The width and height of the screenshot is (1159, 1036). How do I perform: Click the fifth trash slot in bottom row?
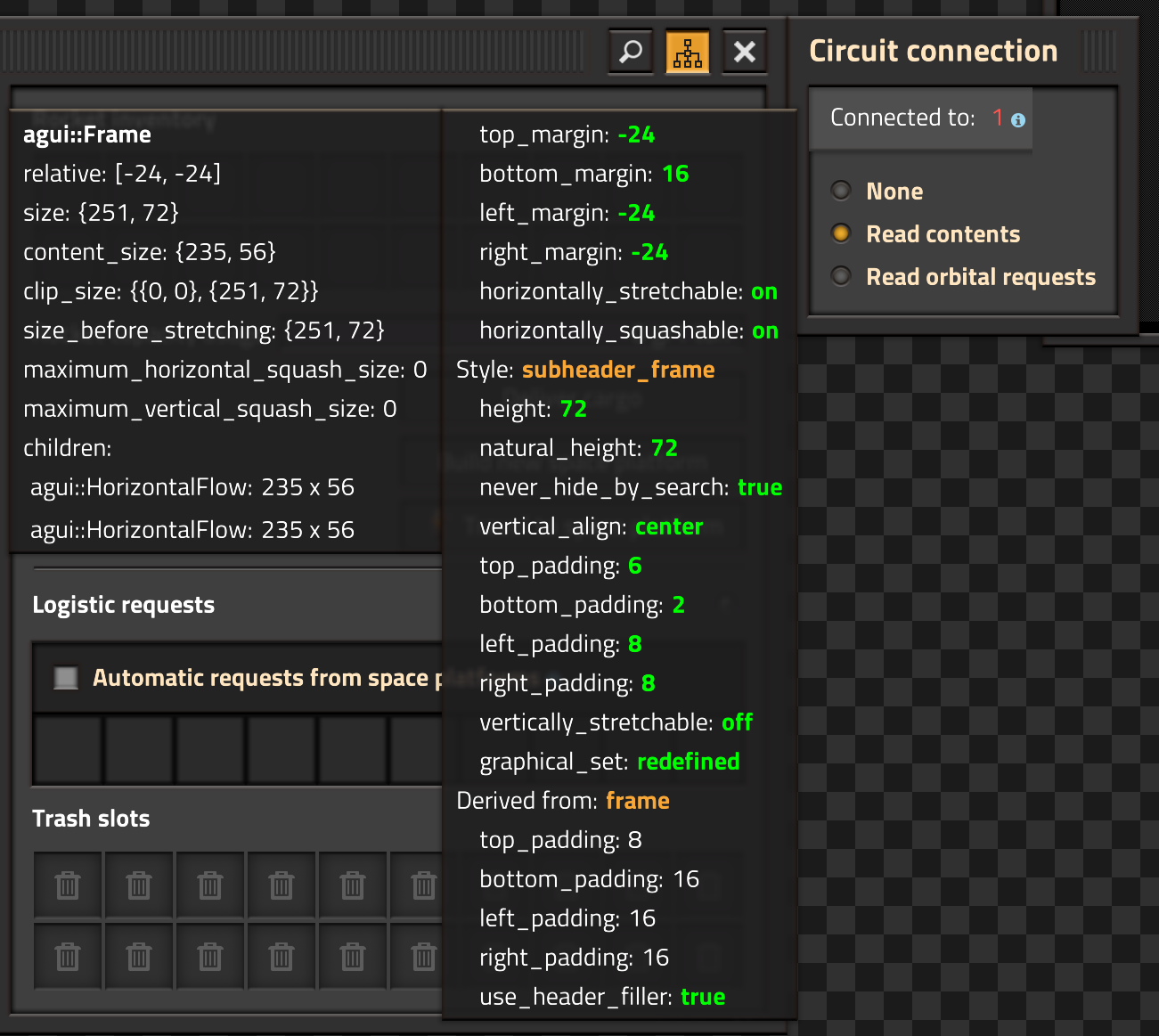[353, 957]
